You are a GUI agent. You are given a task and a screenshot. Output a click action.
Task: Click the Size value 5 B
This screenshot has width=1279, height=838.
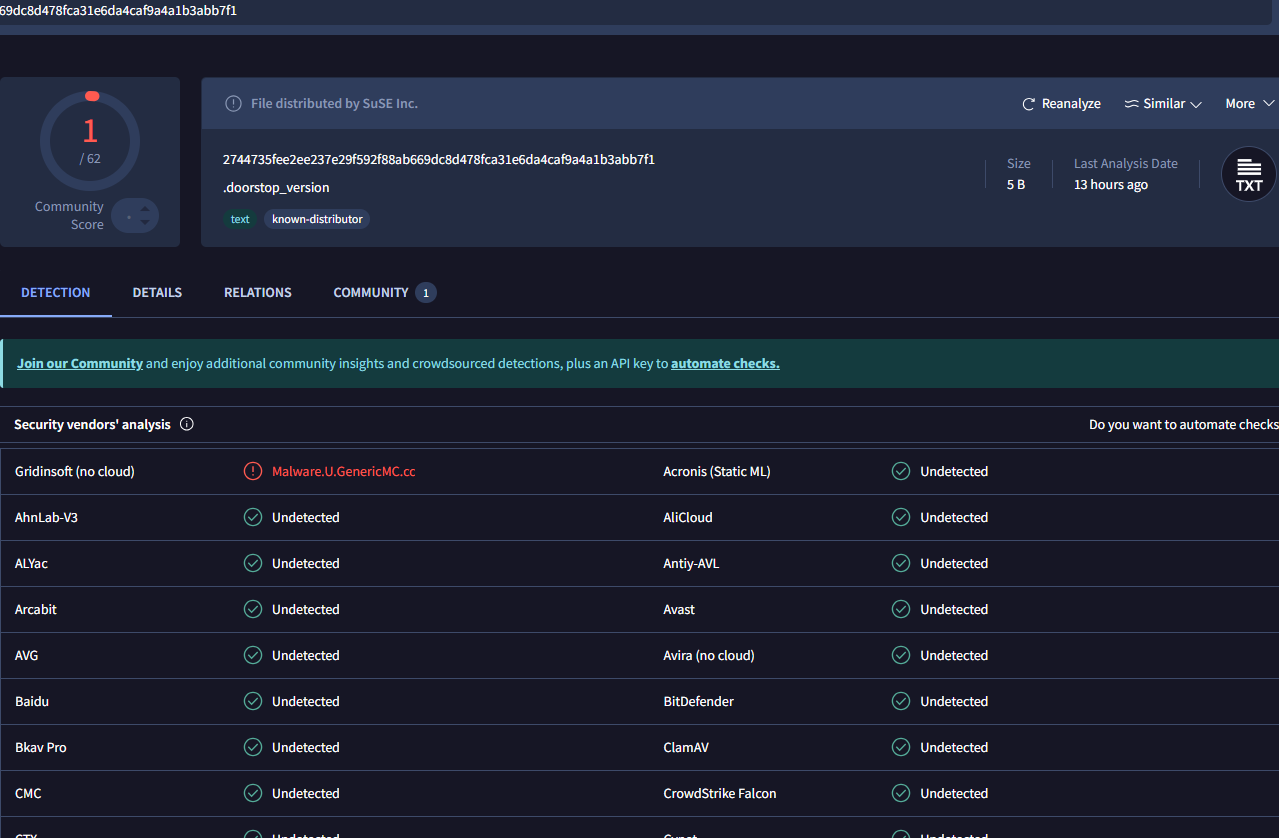coord(1016,185)
